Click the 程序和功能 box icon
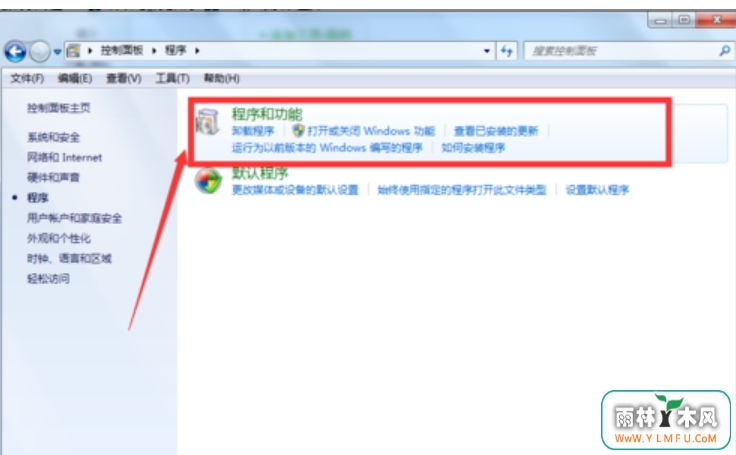The width and height of the screenshot is (736, 455). pyautogui.click(x=207, y=122)
